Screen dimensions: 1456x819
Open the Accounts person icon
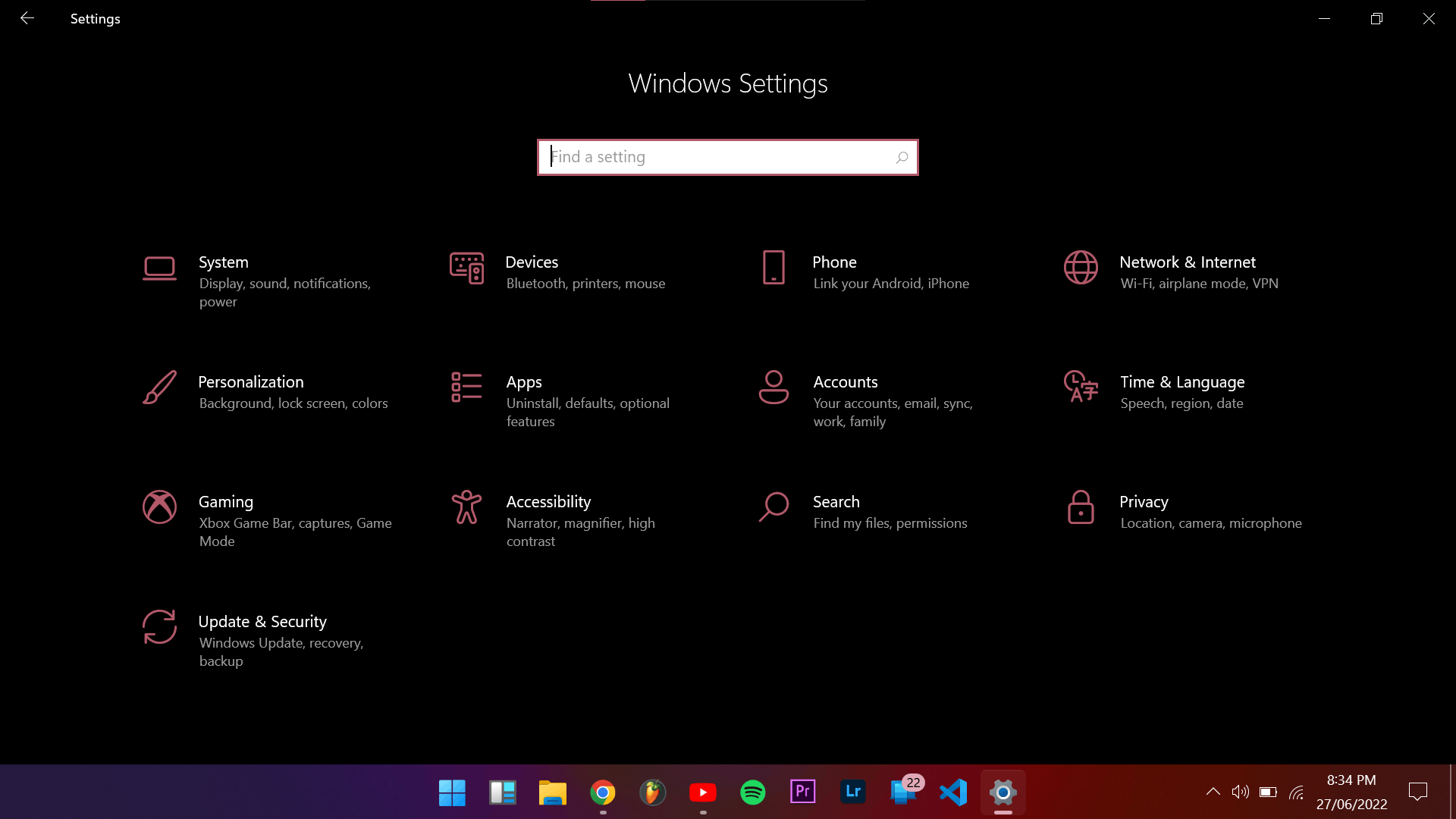pyautogui.click(x=773, y=387)
